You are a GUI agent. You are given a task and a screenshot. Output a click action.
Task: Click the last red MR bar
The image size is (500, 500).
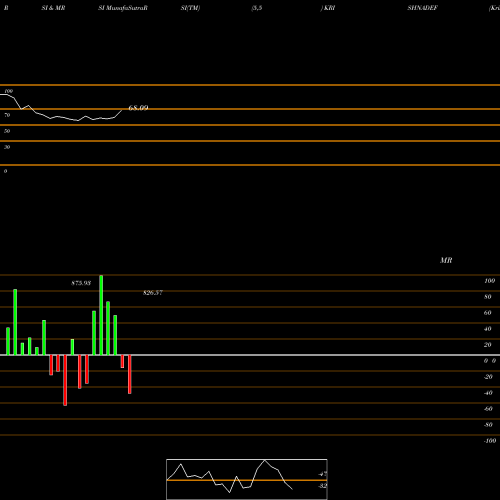tap(130, 374)
